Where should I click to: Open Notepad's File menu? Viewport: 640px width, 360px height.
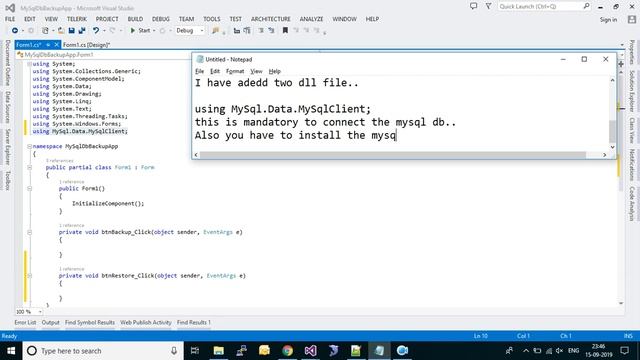[x=199, y=71]
